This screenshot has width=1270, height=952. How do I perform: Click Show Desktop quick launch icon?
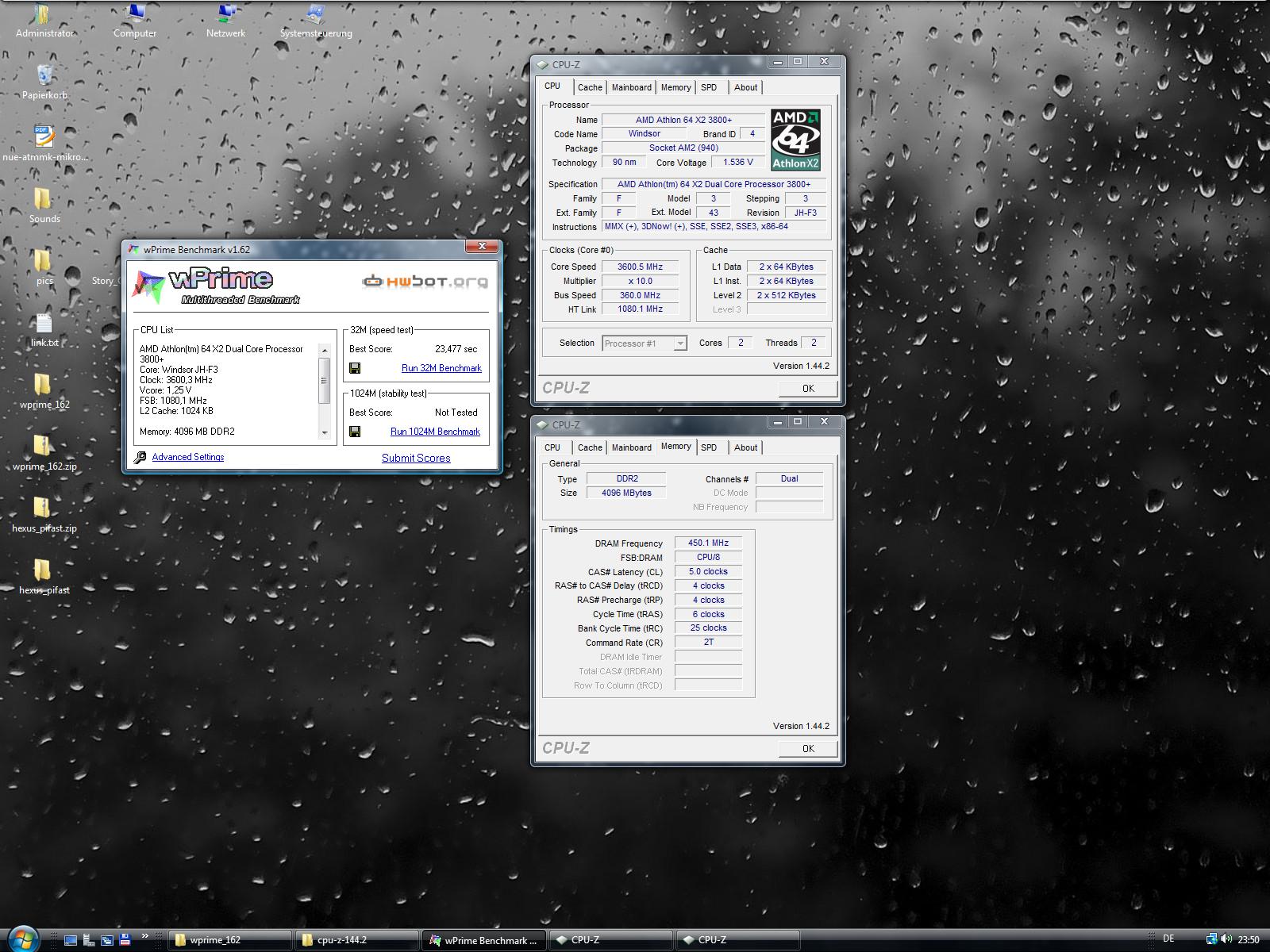pos(71,940)
